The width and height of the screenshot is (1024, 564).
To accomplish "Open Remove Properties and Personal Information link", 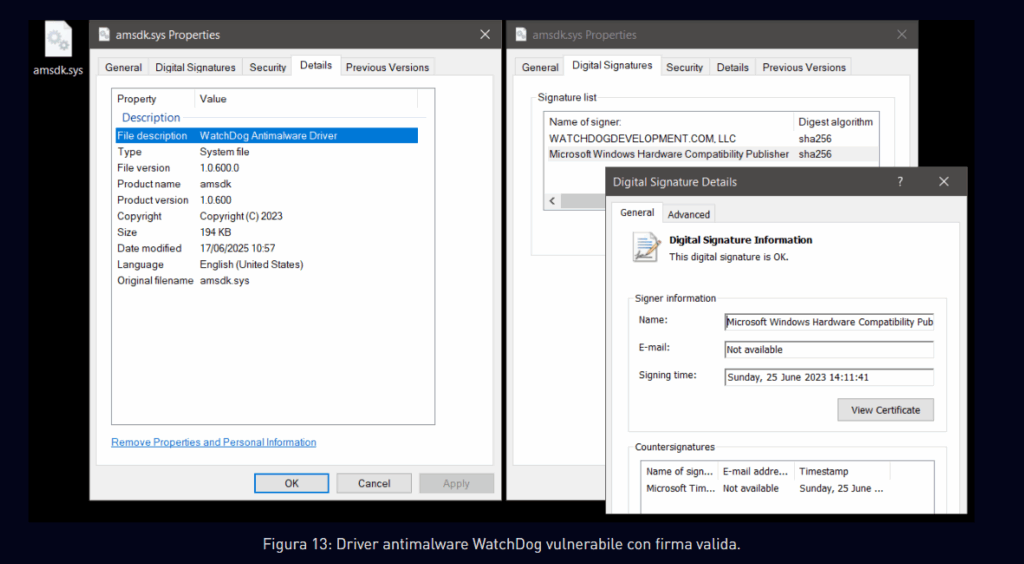I will coord(214,442).
